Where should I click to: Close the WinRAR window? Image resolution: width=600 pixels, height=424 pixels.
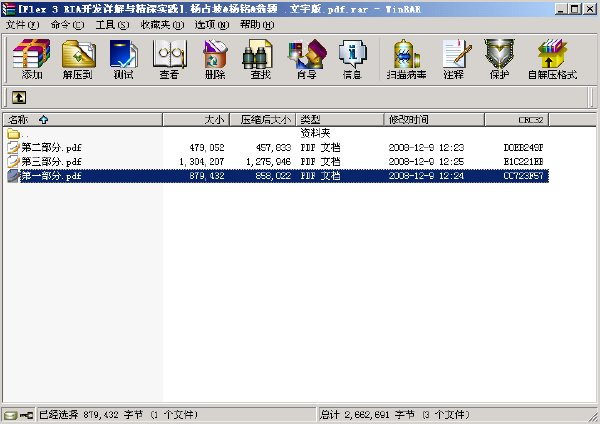[x=590, y=9]
